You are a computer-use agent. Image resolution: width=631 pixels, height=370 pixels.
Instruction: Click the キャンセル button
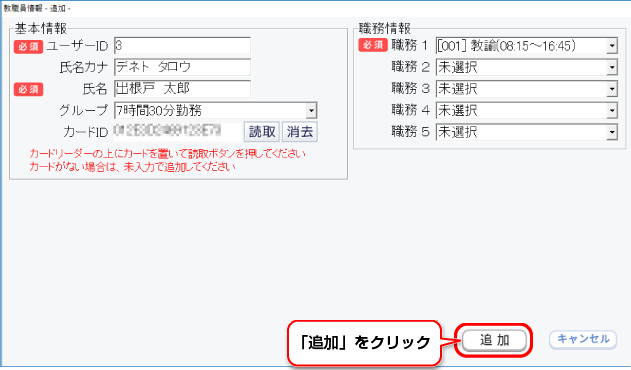click(583, 339)
